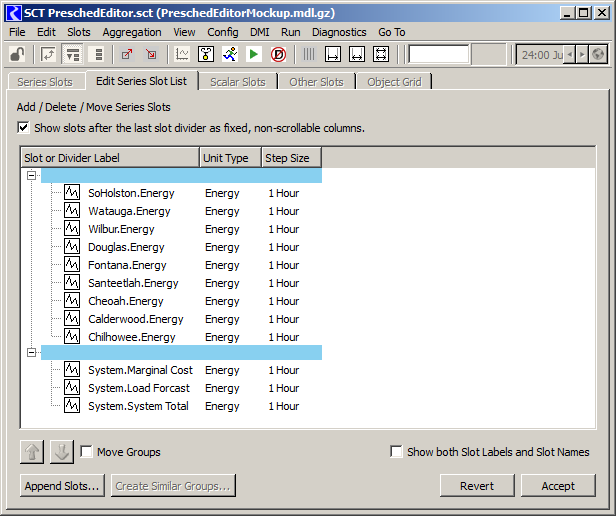Click the import arrow toolbar icon
The image size is (616, 516).
click(151, 54)
